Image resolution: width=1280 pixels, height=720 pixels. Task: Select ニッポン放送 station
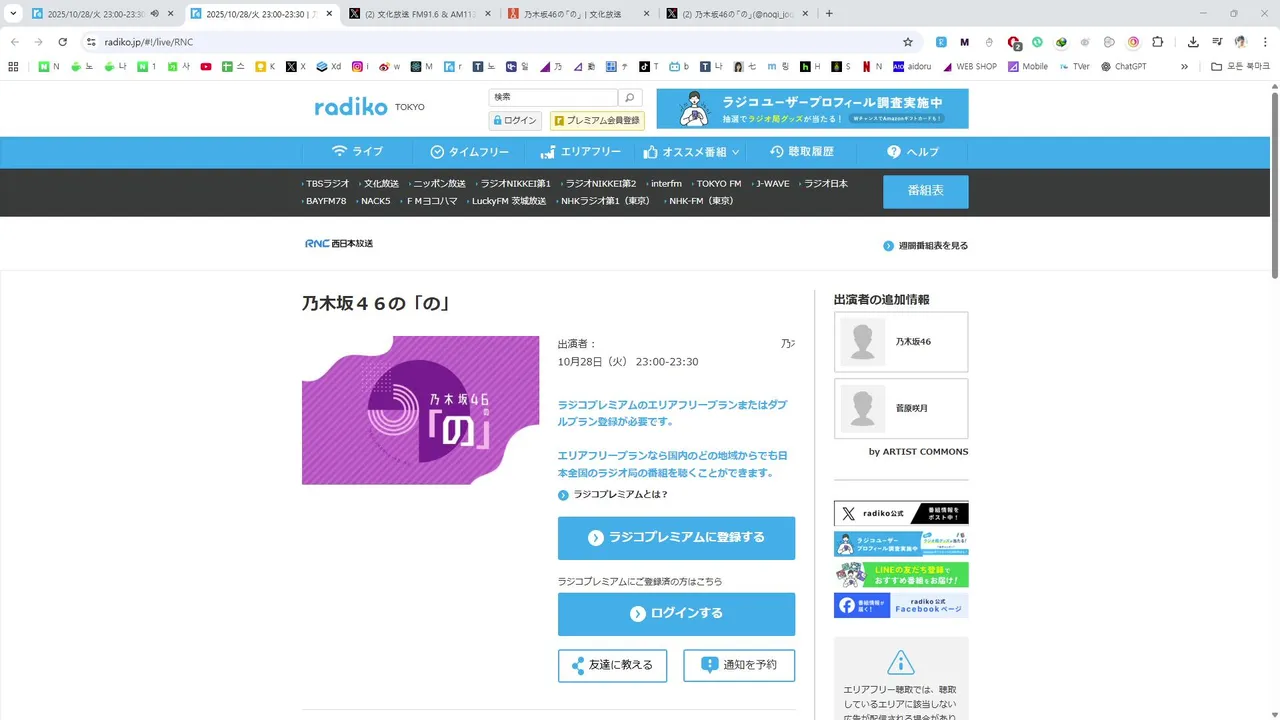(x=438, y=184)
